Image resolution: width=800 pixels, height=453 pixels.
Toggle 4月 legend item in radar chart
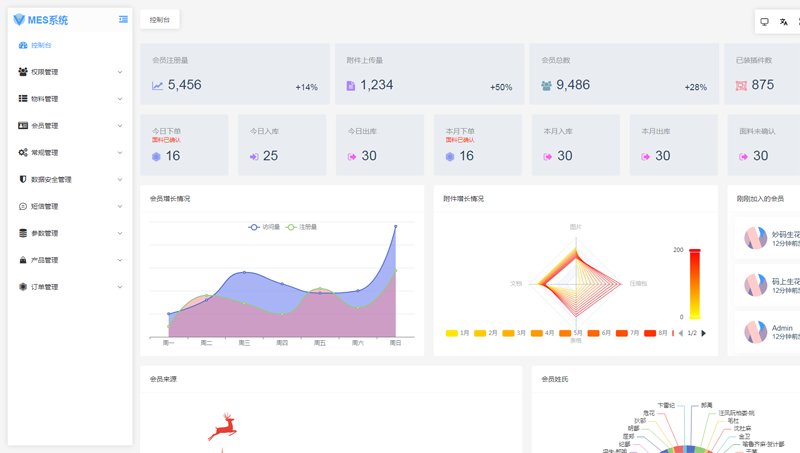coord(542,333)
